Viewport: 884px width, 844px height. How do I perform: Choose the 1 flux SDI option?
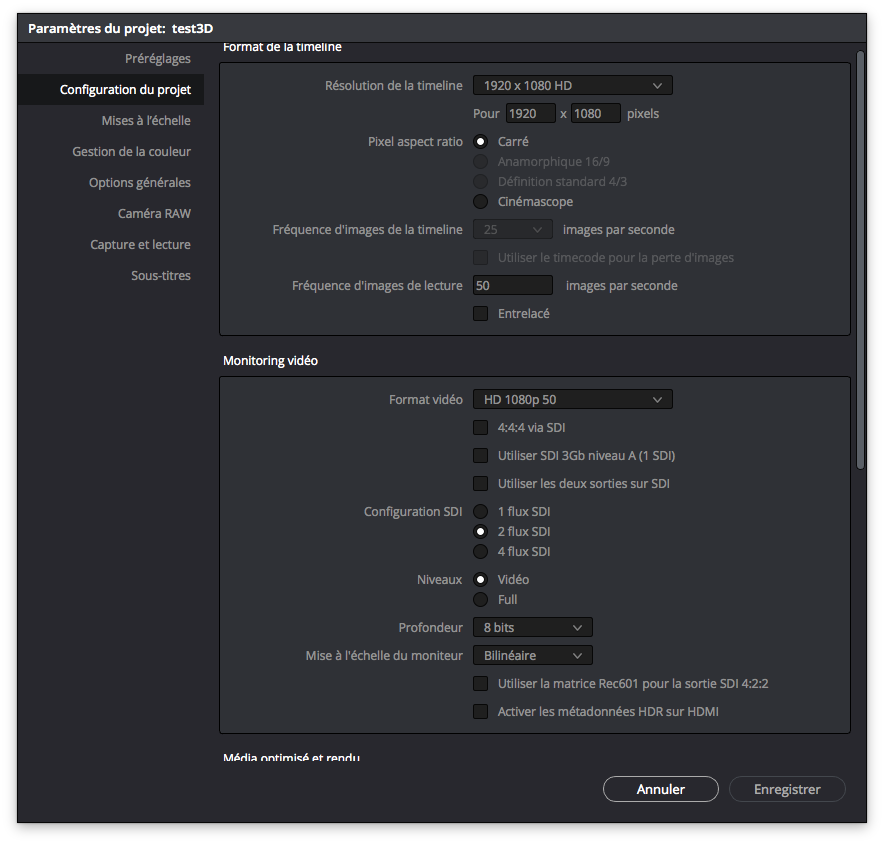coord(481,511)
